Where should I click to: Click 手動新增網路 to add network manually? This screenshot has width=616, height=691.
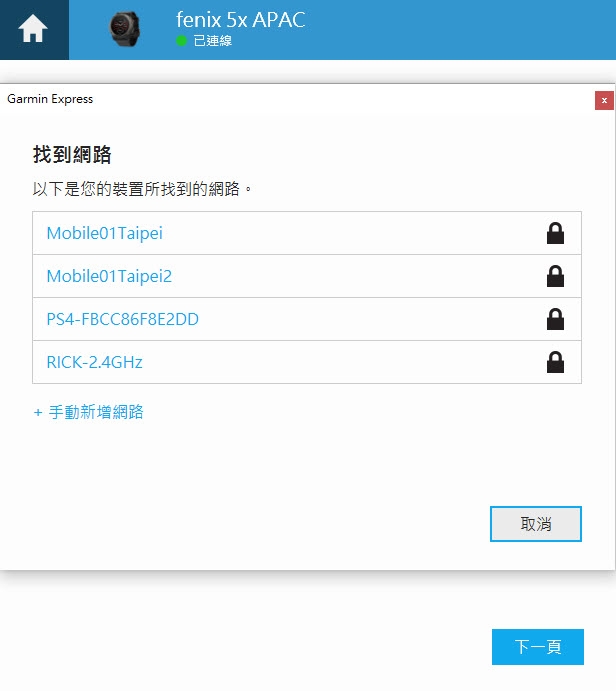(x=89, y=412)
